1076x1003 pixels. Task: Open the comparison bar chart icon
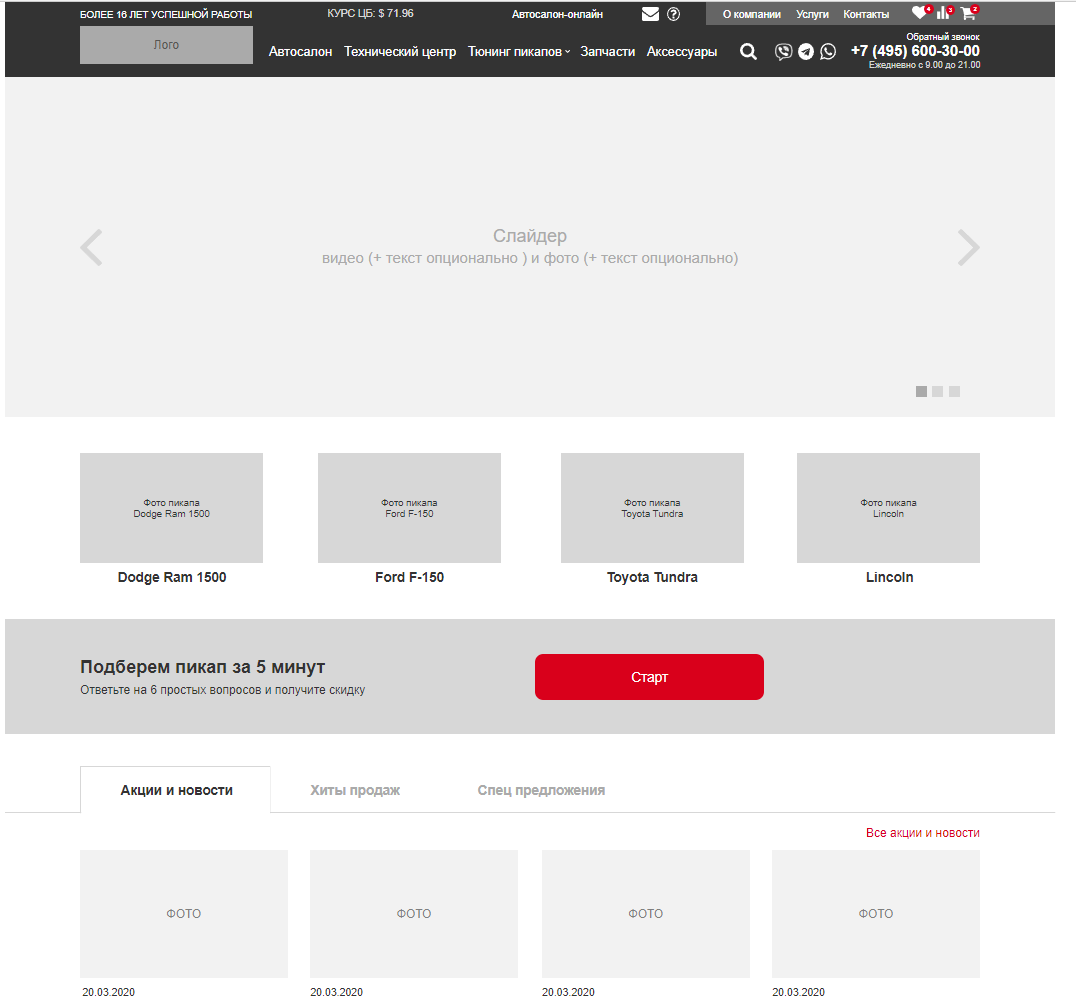(x=942, y=13)
